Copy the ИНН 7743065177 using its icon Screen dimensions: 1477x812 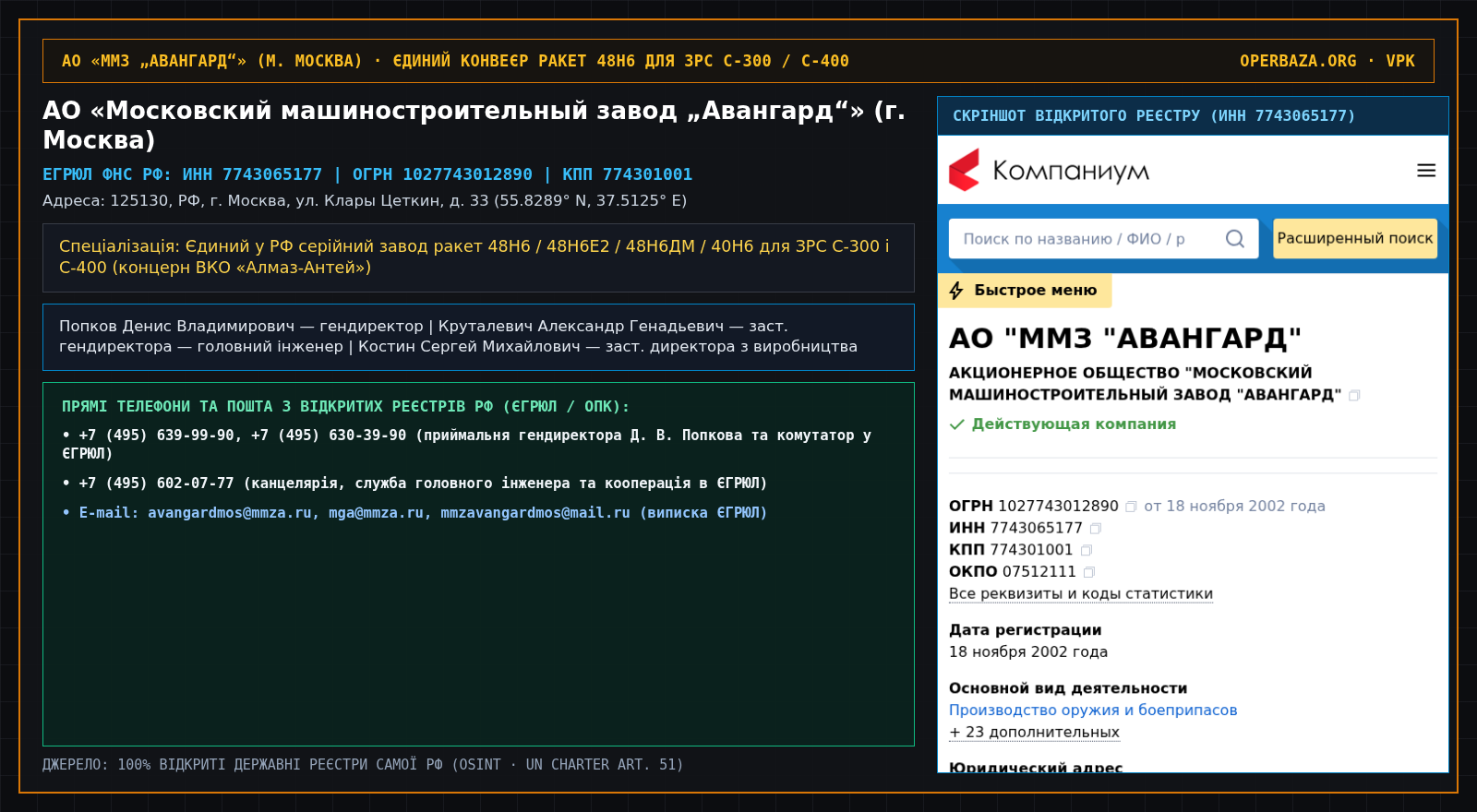point(1096,529)
